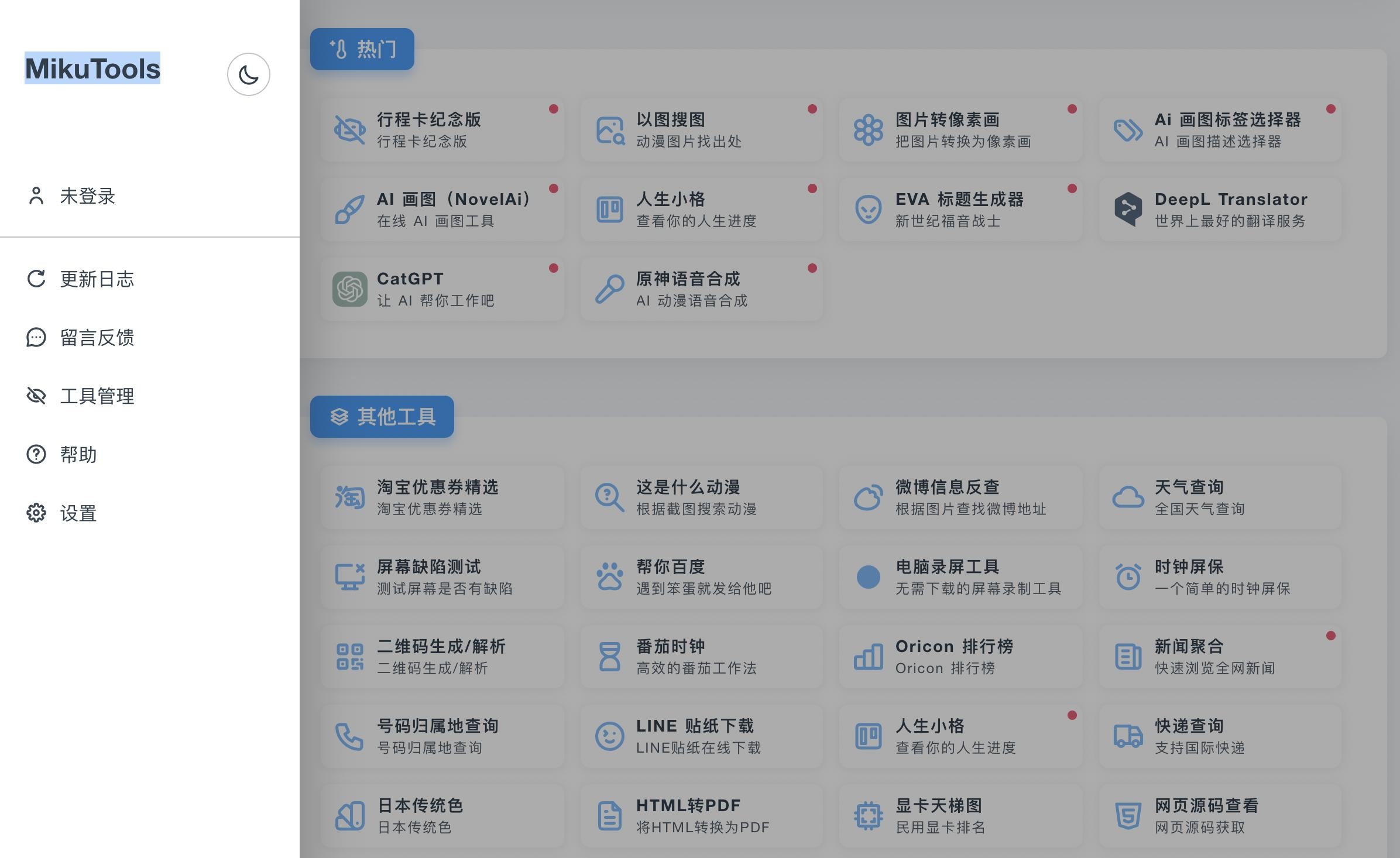Select the 二维码生成/解析 QR icon
The image size is (1400, 858).
pos(350,657)
